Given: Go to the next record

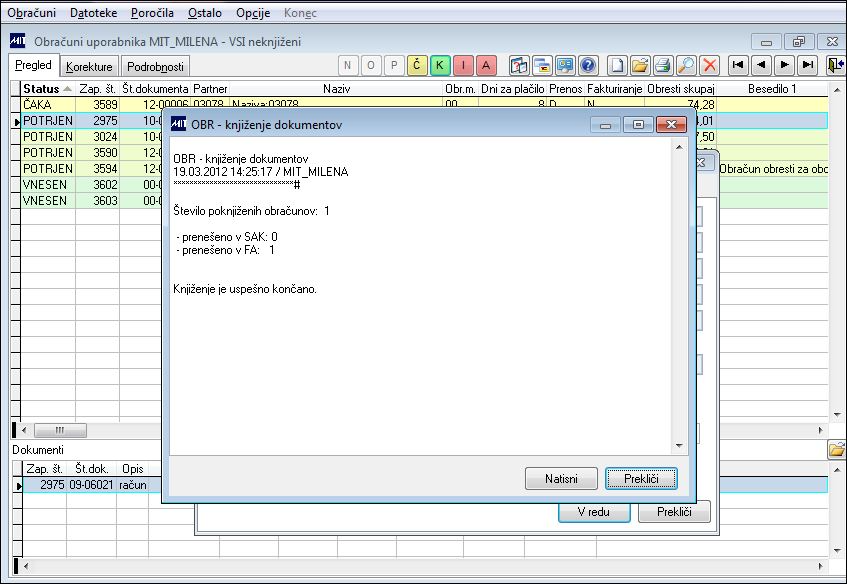Looking at the screenshot, I should tap(784, 65).
